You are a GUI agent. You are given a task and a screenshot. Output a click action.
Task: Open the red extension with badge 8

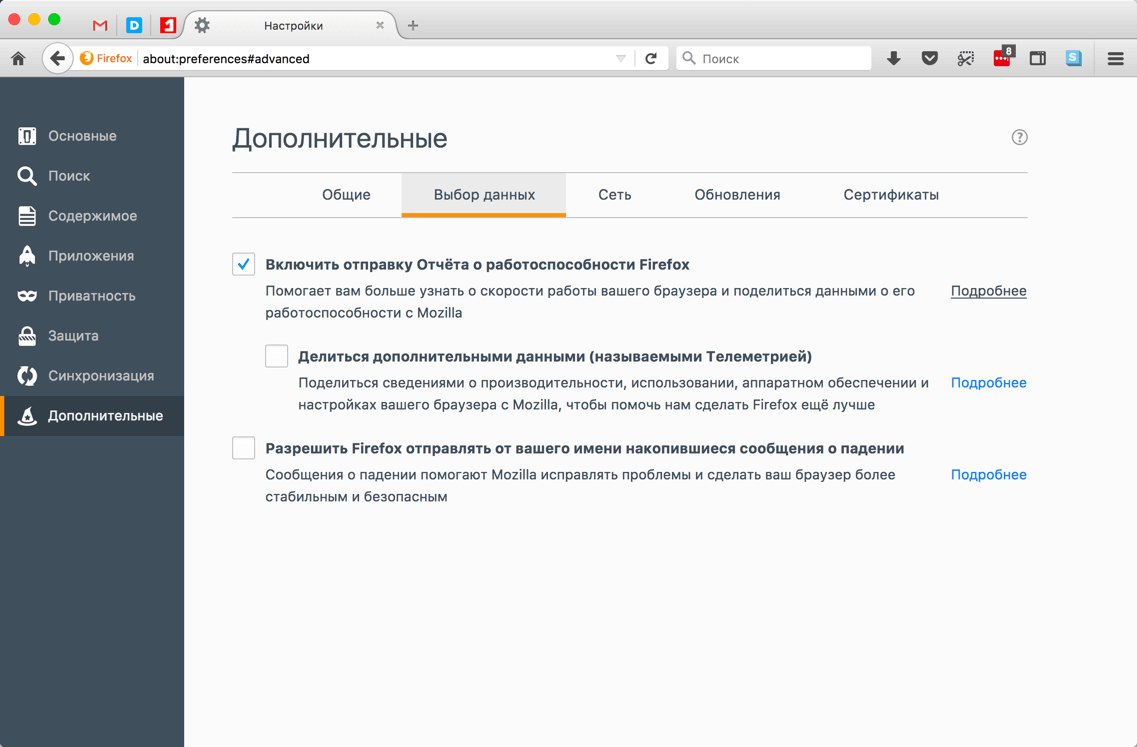(1003, 57)
